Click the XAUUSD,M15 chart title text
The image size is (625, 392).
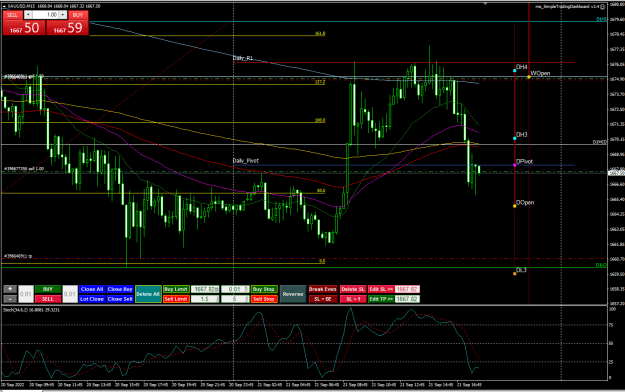(x=22, y=6)
